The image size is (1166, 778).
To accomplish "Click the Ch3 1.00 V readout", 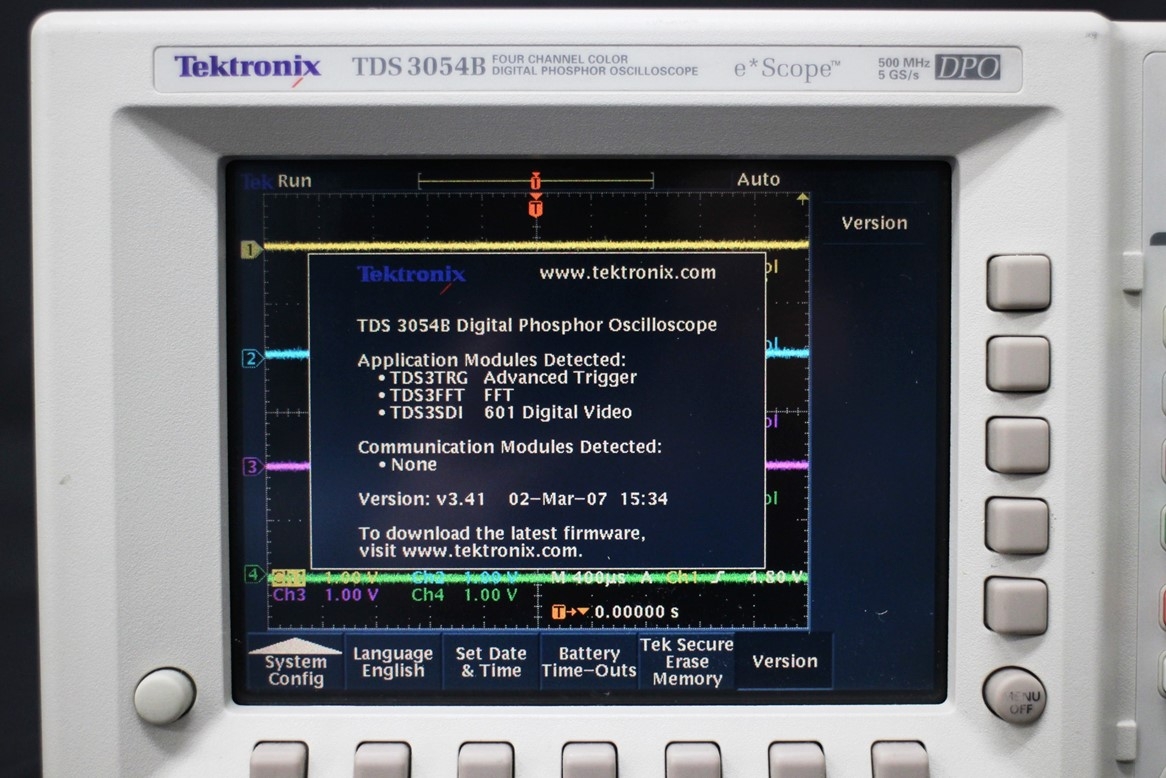I will (x=326, y=595).
